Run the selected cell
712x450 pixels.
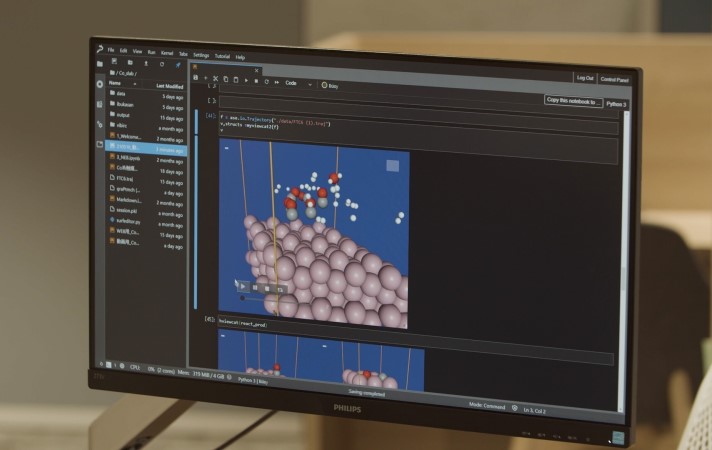245,80
